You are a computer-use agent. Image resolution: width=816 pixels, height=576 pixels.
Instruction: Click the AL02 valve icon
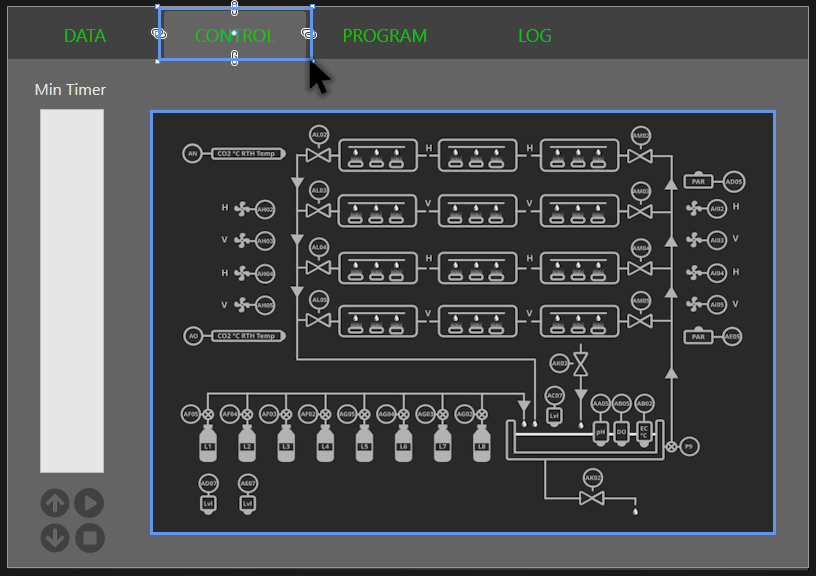coord(319,156)
